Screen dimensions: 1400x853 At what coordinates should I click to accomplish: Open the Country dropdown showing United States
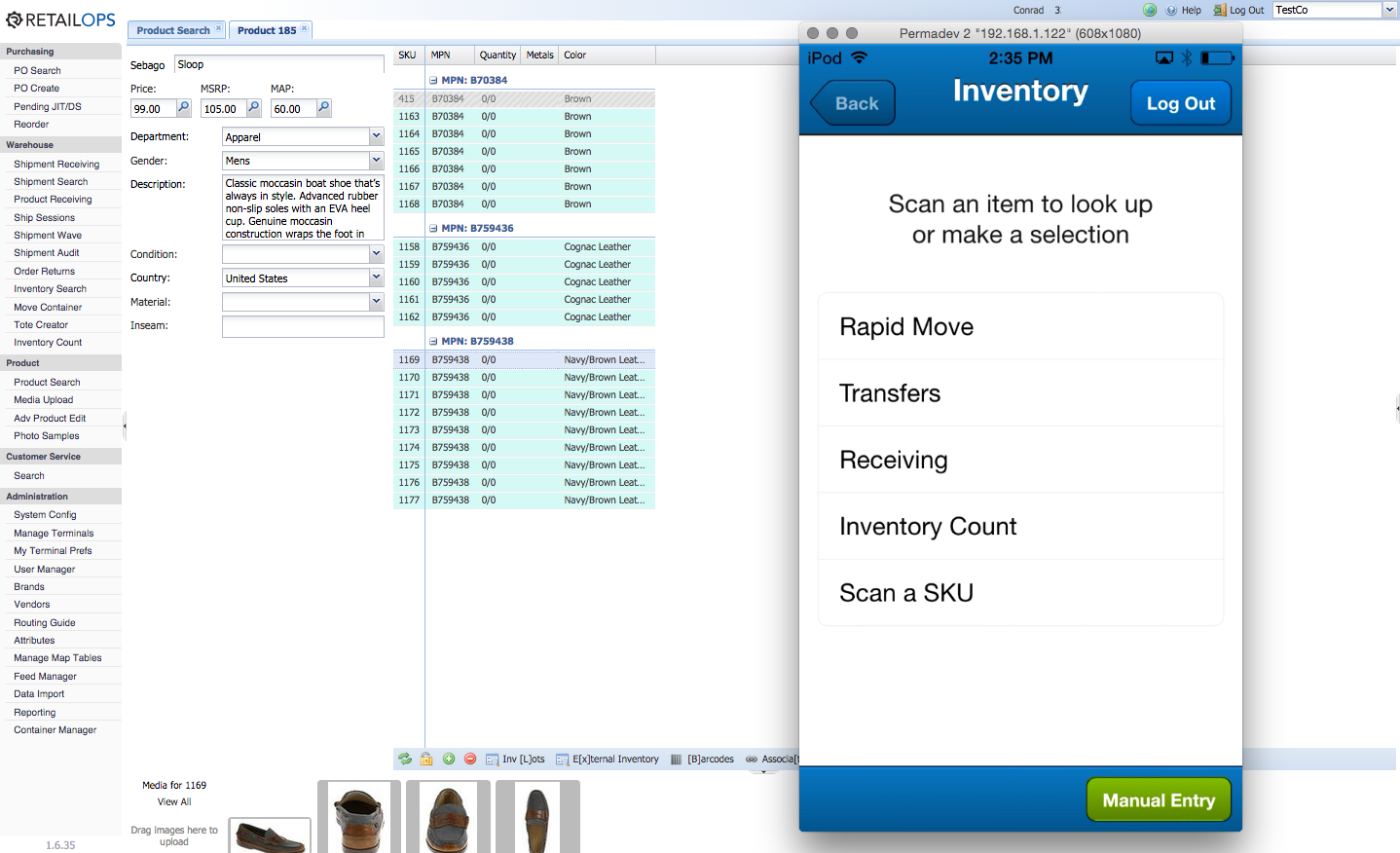pos(376,278)
